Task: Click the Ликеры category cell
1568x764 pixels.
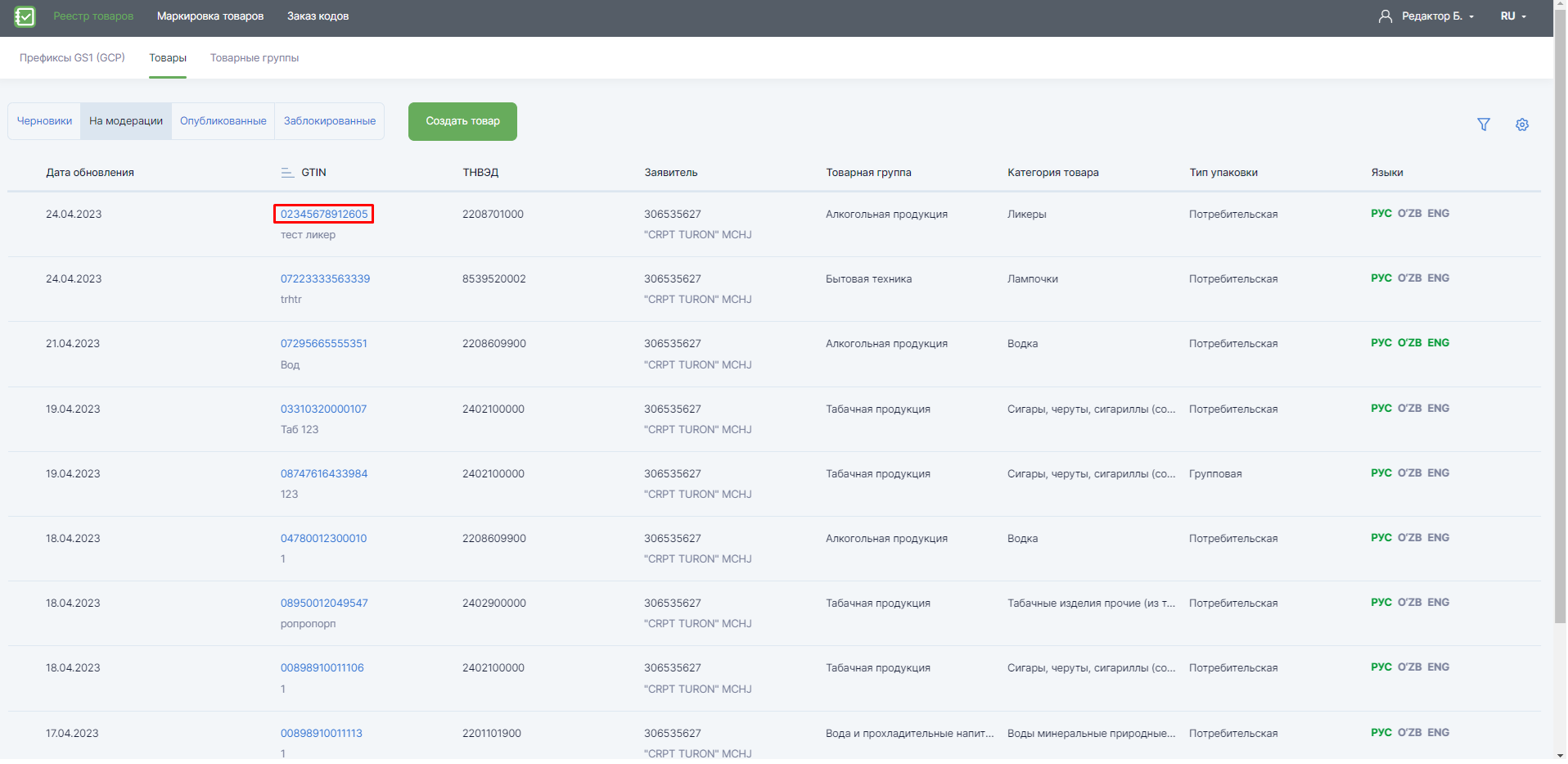Action: tap(1027, 215)
